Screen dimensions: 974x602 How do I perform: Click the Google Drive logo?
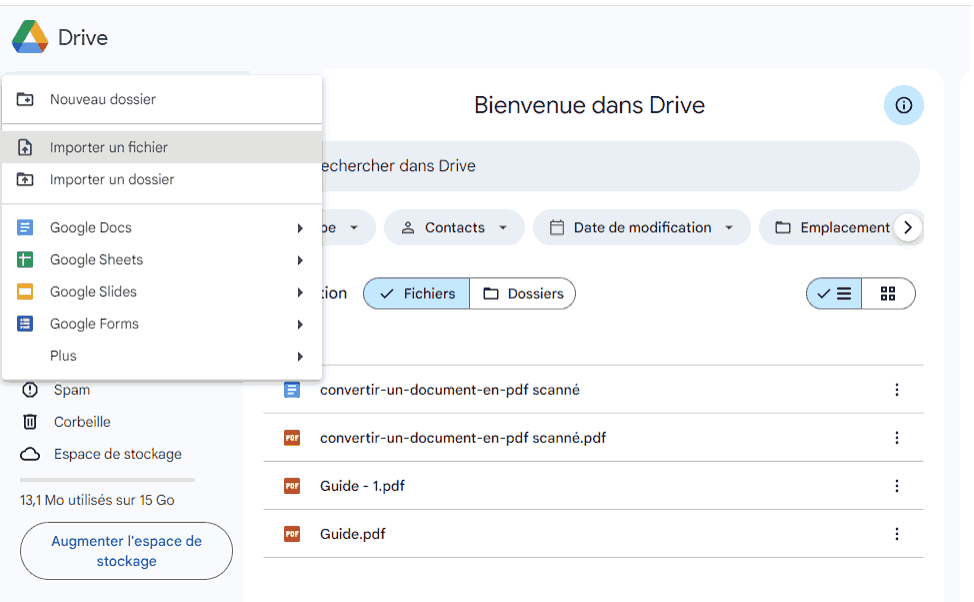point(30,37)
